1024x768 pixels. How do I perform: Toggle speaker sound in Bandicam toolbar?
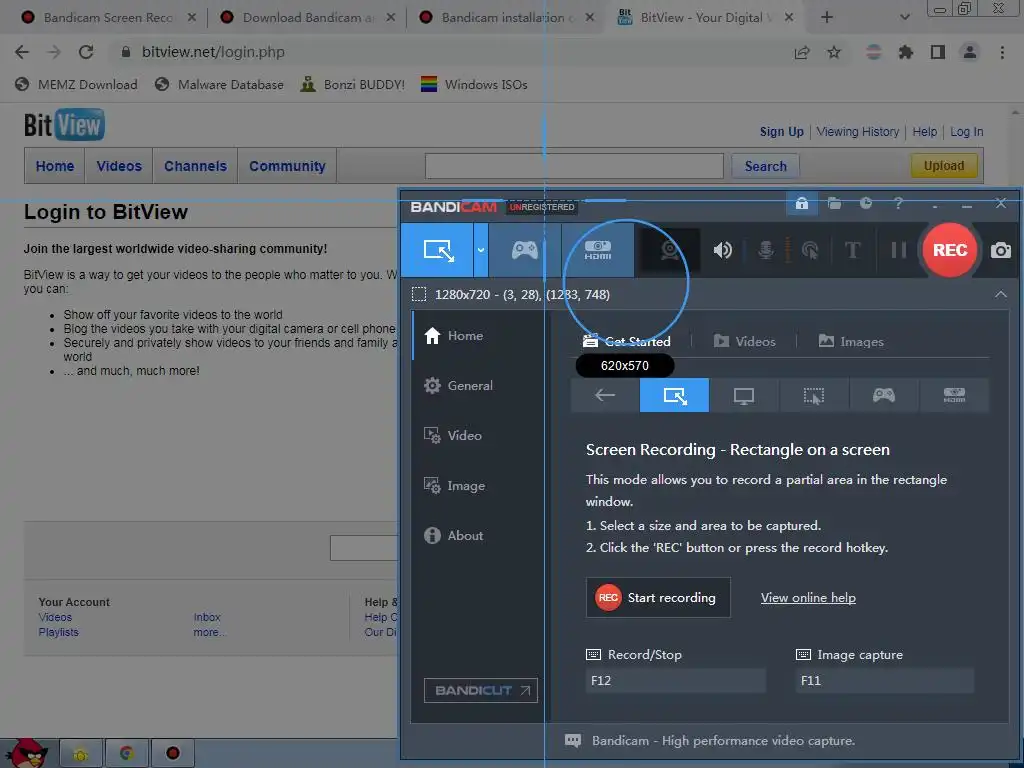click(722, 250)
